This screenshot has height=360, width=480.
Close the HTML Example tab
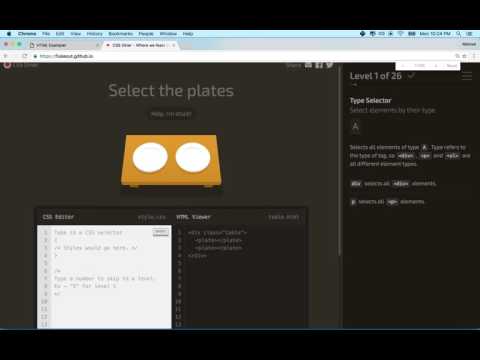(x=97, y=45)
